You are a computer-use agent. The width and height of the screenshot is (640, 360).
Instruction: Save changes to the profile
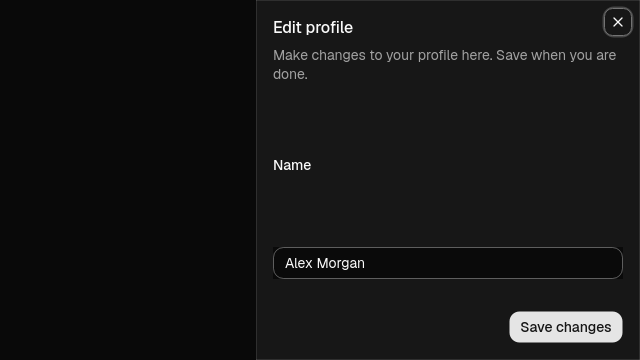pos(566,327)
